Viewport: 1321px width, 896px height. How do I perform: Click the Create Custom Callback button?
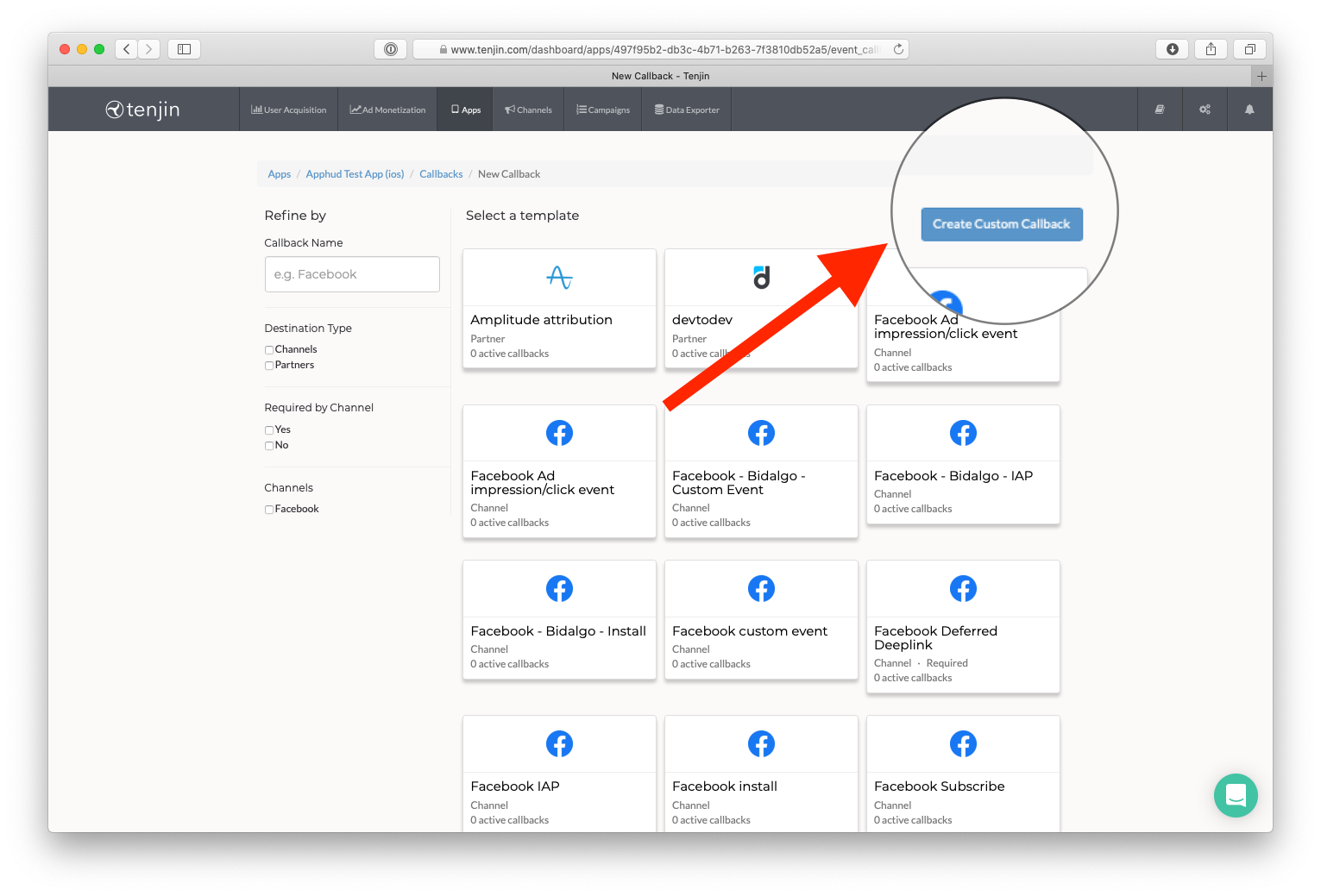click(x=1002, y=224)
